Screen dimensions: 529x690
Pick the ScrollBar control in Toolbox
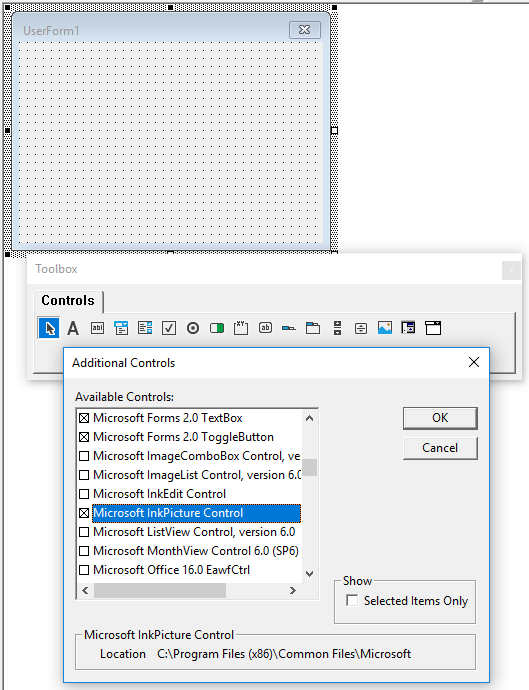pyautogui.click(x=337, y=328)
